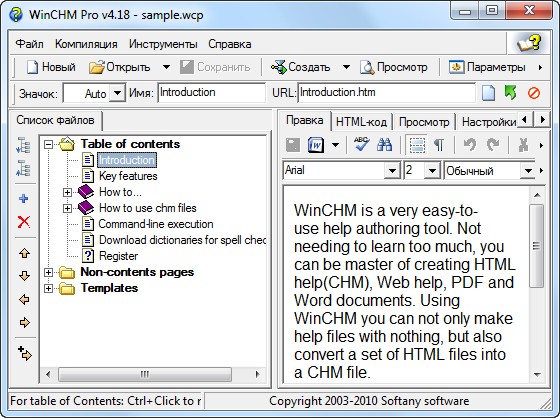
Task: Open a project with Открыть button
Action: [x=120, y=67]
